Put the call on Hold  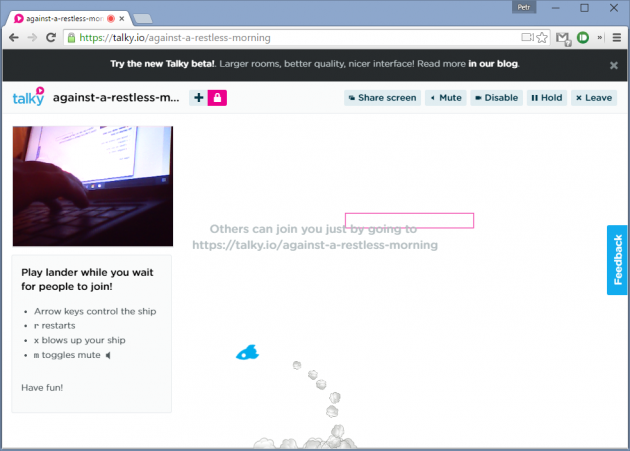coord(546,98)
